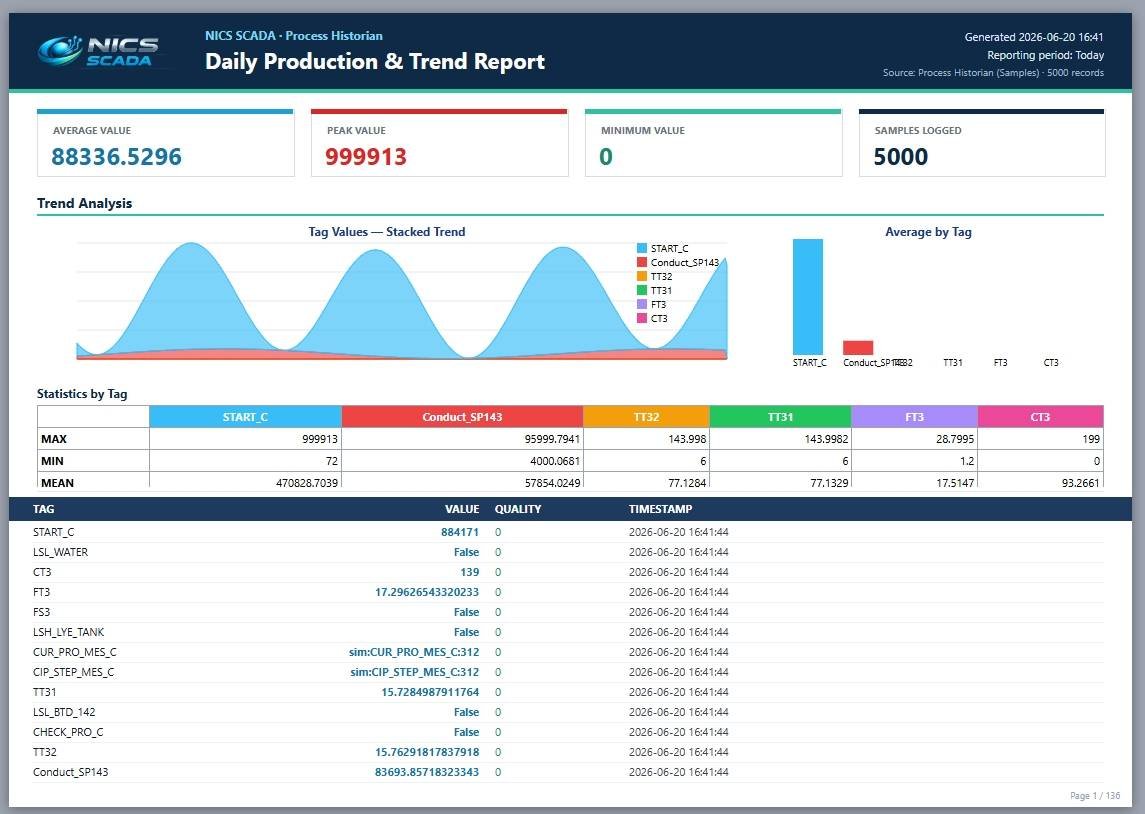Click the TT31 legend color swatch
The image size is (1145, 814).
(x=642, y=290)
